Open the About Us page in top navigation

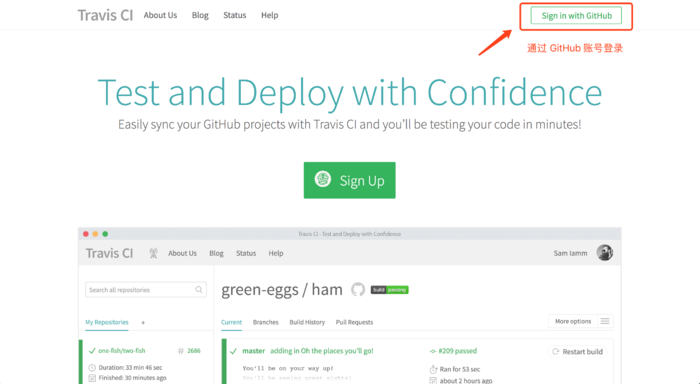coord(160,15)
